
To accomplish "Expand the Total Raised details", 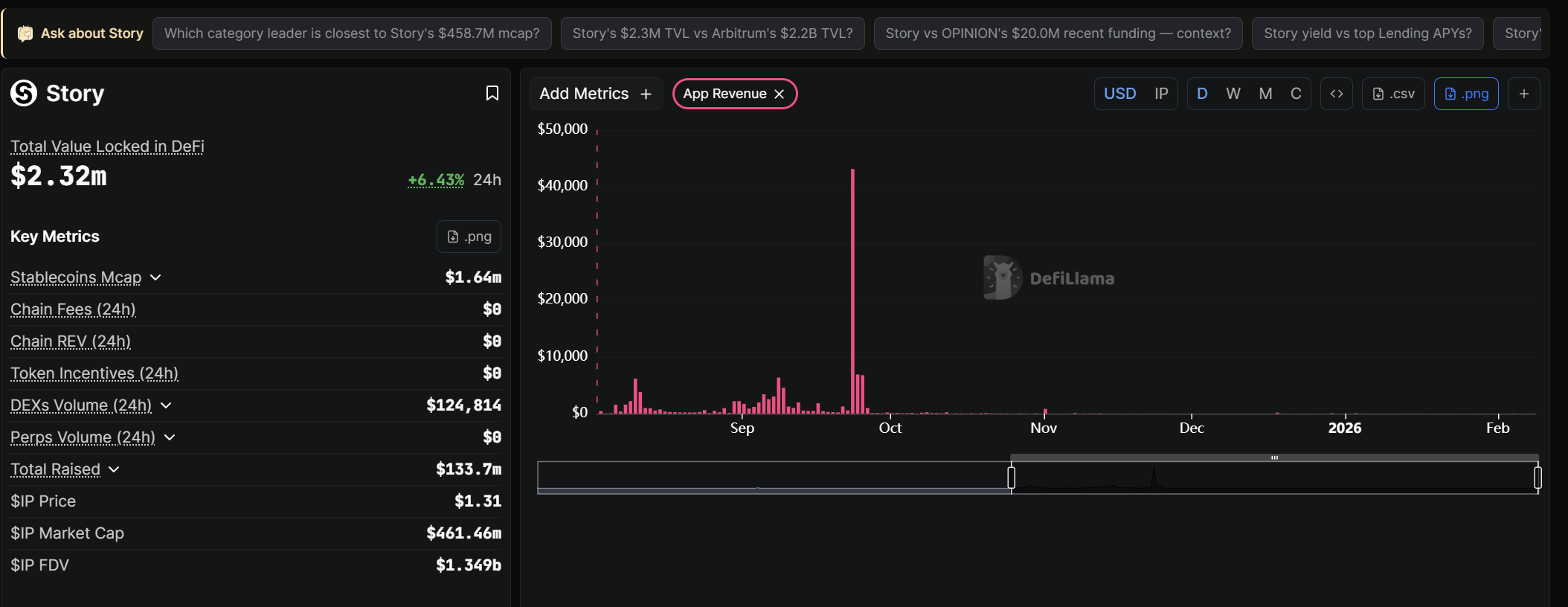I will pyautogui.click(x=114, y=469).
